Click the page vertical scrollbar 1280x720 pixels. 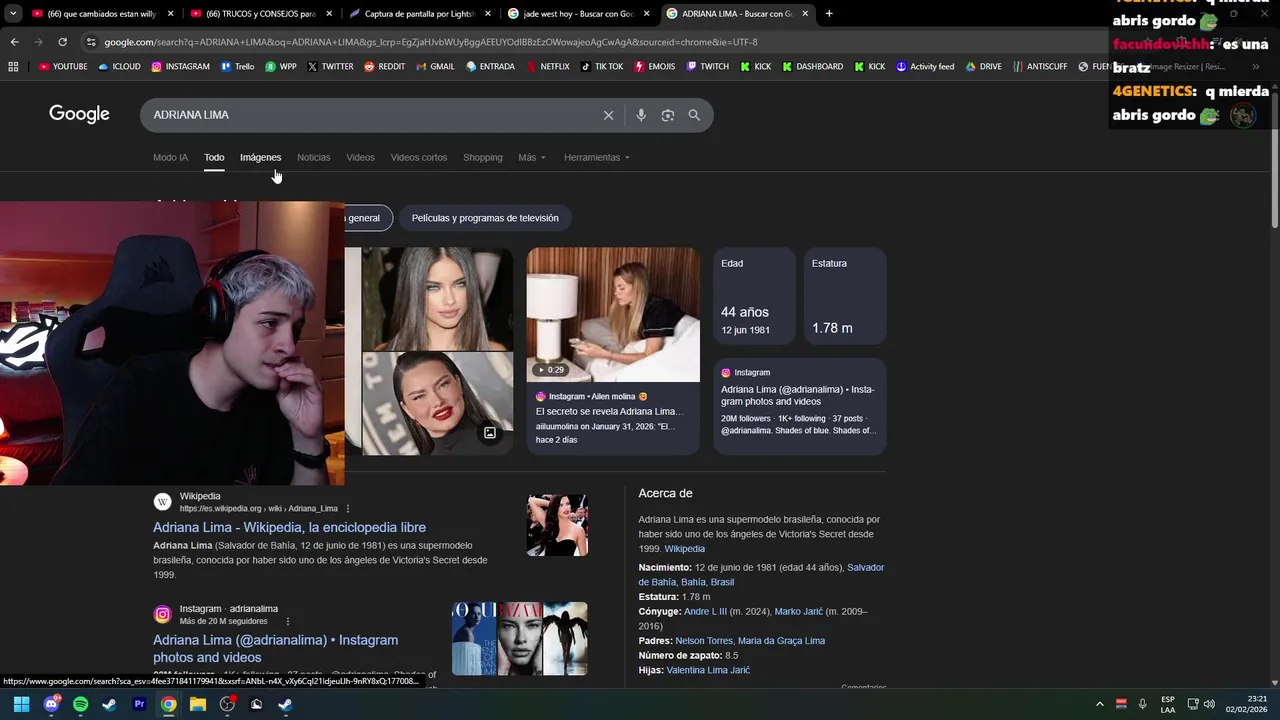[1274, 160]
